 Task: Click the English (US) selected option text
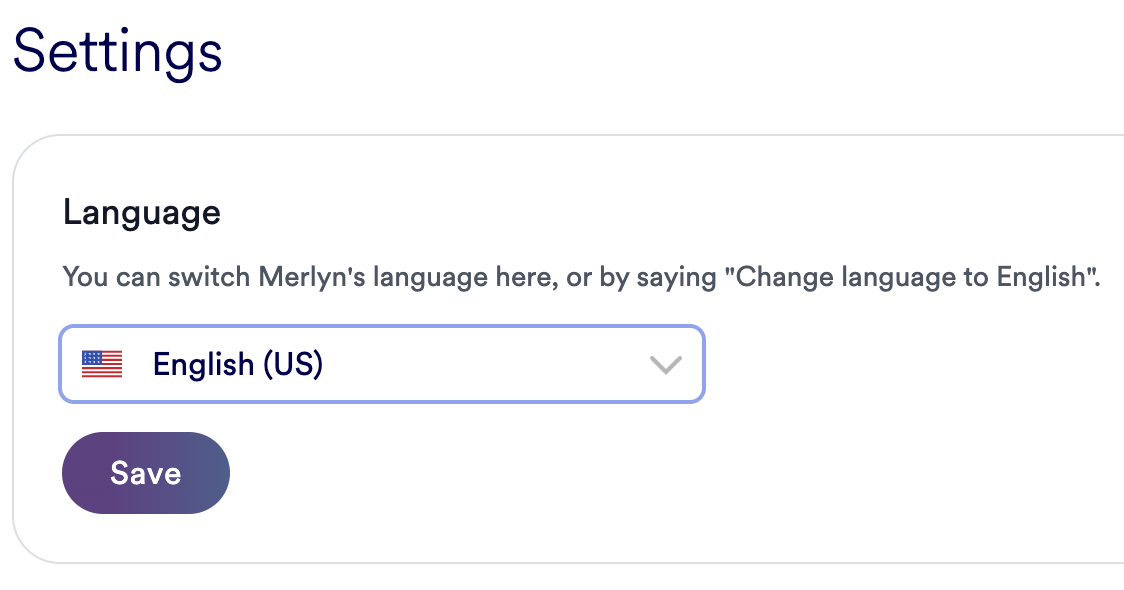click(237, 365)
